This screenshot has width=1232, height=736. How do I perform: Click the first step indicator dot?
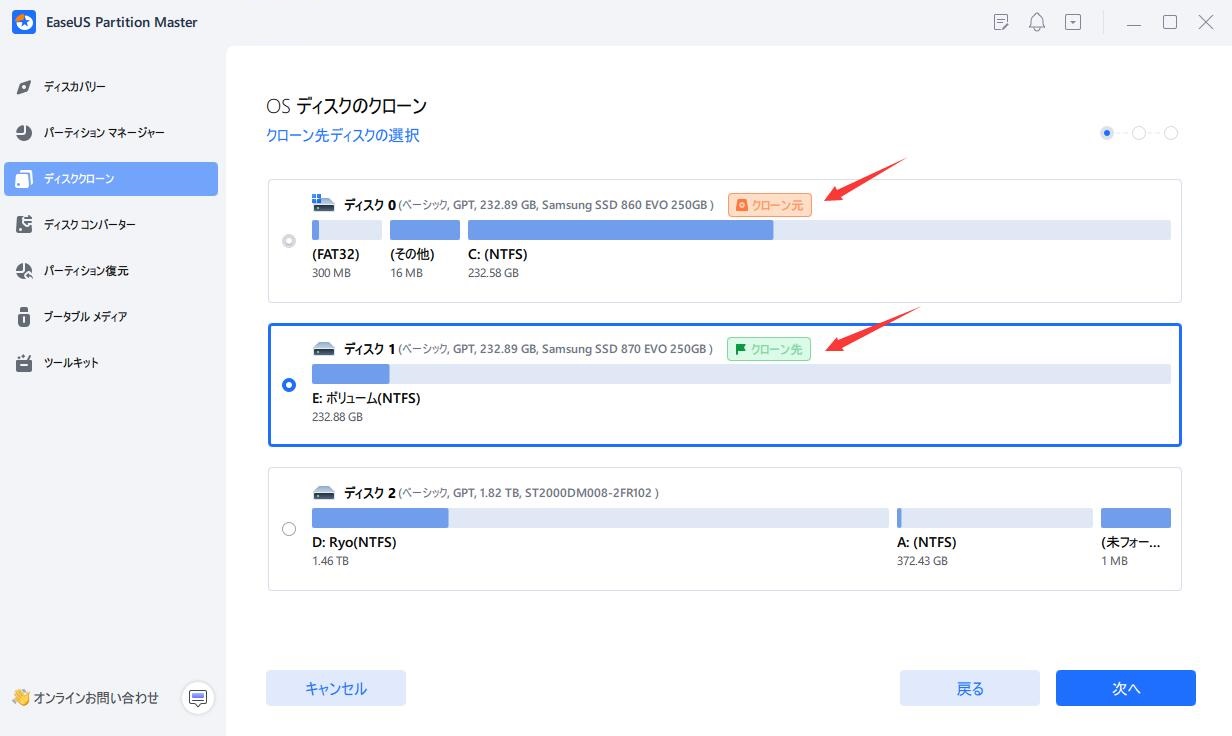point(1106,133)
